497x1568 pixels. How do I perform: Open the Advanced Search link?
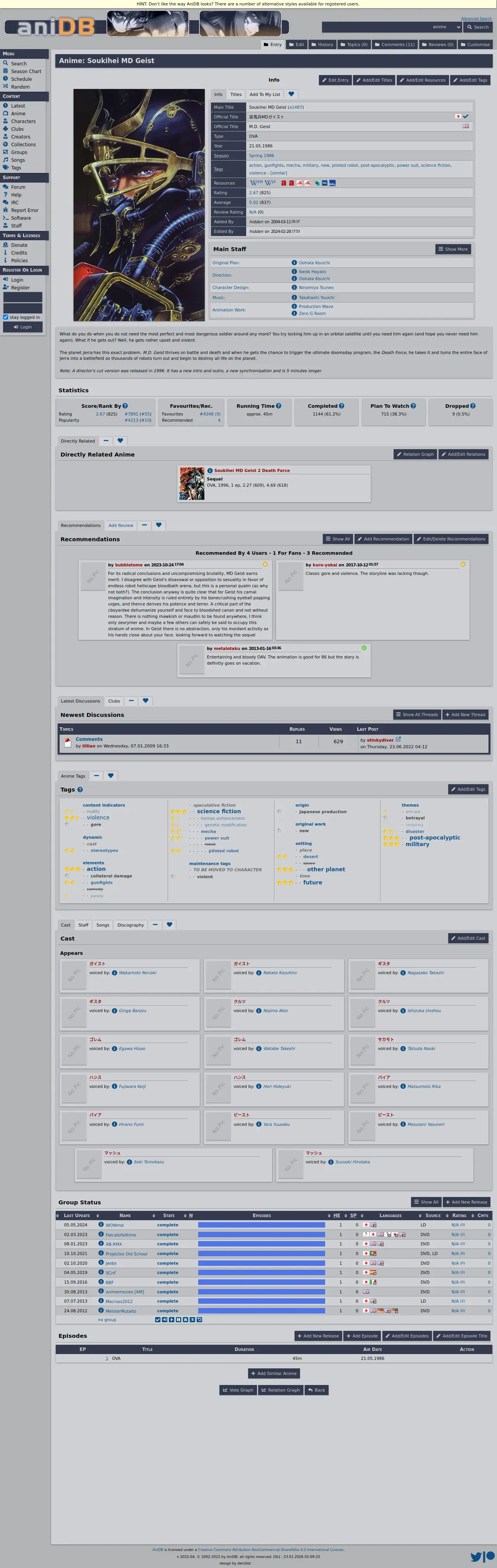tap(476, 18)
